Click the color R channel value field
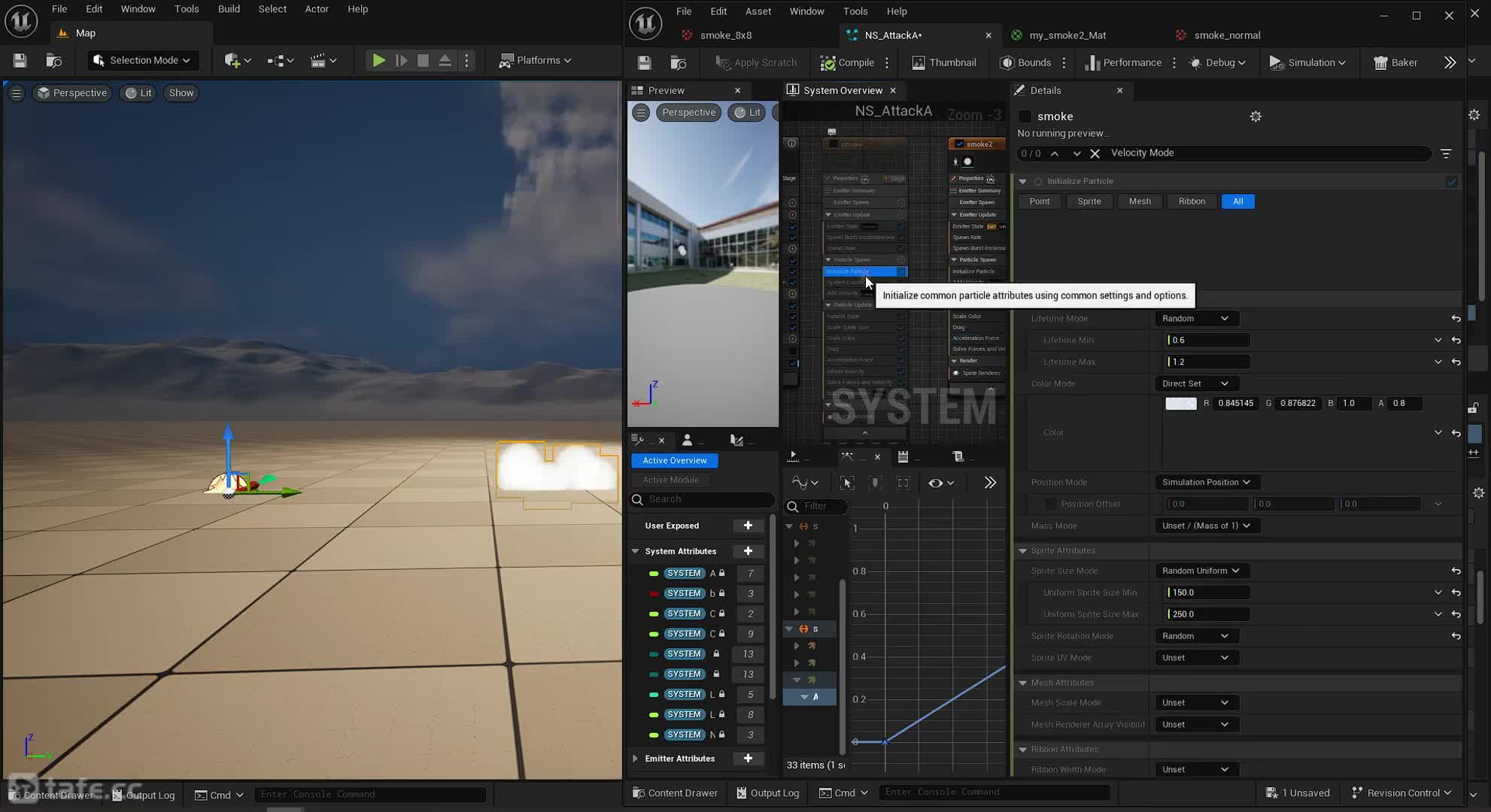1491x812 pixels. coord(1235,404)
